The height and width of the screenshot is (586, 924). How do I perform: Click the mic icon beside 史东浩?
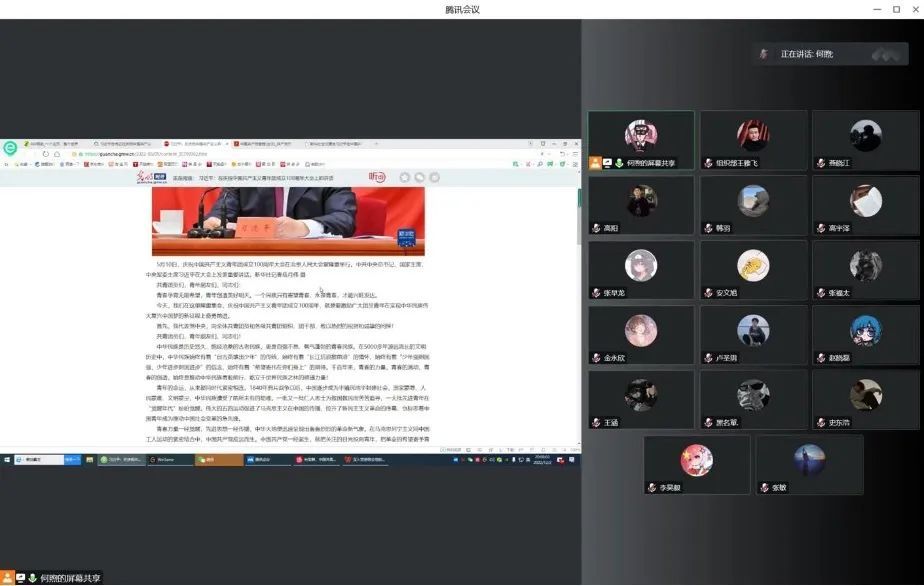click(x=821, y=423)
